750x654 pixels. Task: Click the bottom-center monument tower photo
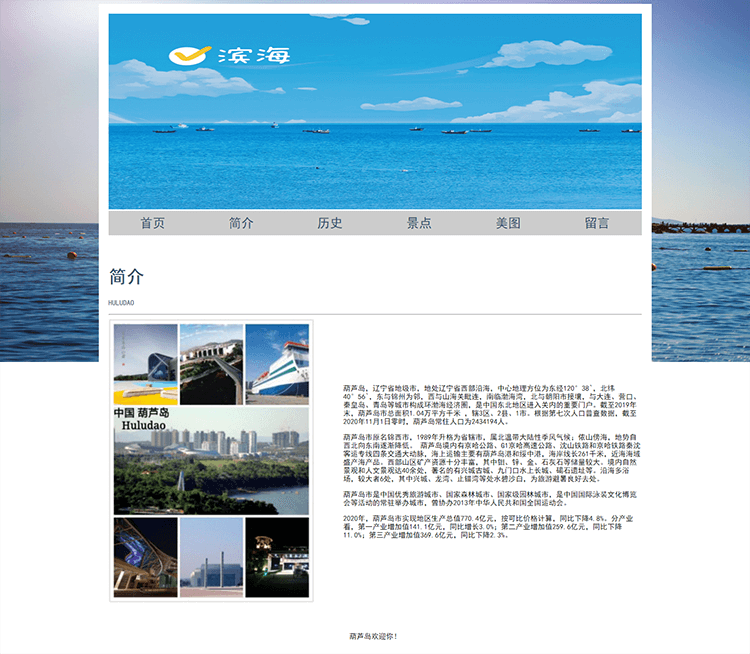(211, 557)
